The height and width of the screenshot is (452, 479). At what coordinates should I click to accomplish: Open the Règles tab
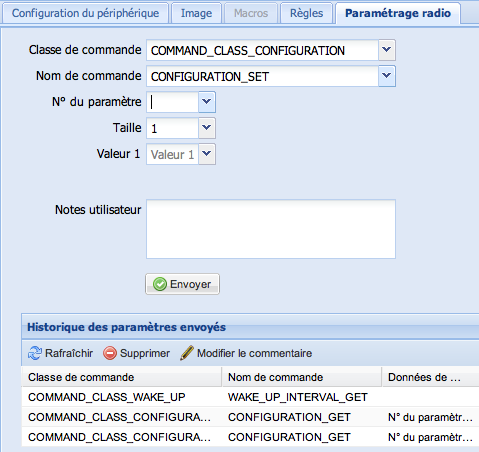(x=306, y=13)
